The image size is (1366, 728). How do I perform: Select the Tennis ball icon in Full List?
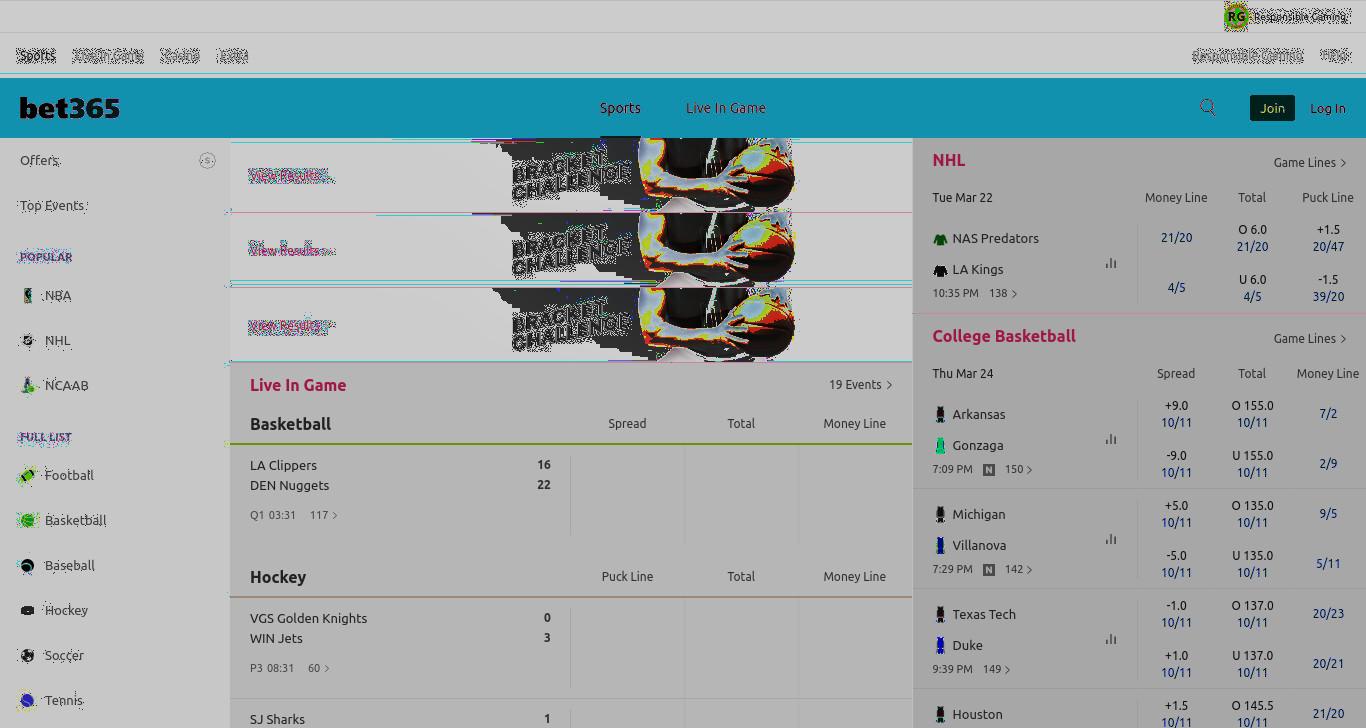(x=28, y=700)
